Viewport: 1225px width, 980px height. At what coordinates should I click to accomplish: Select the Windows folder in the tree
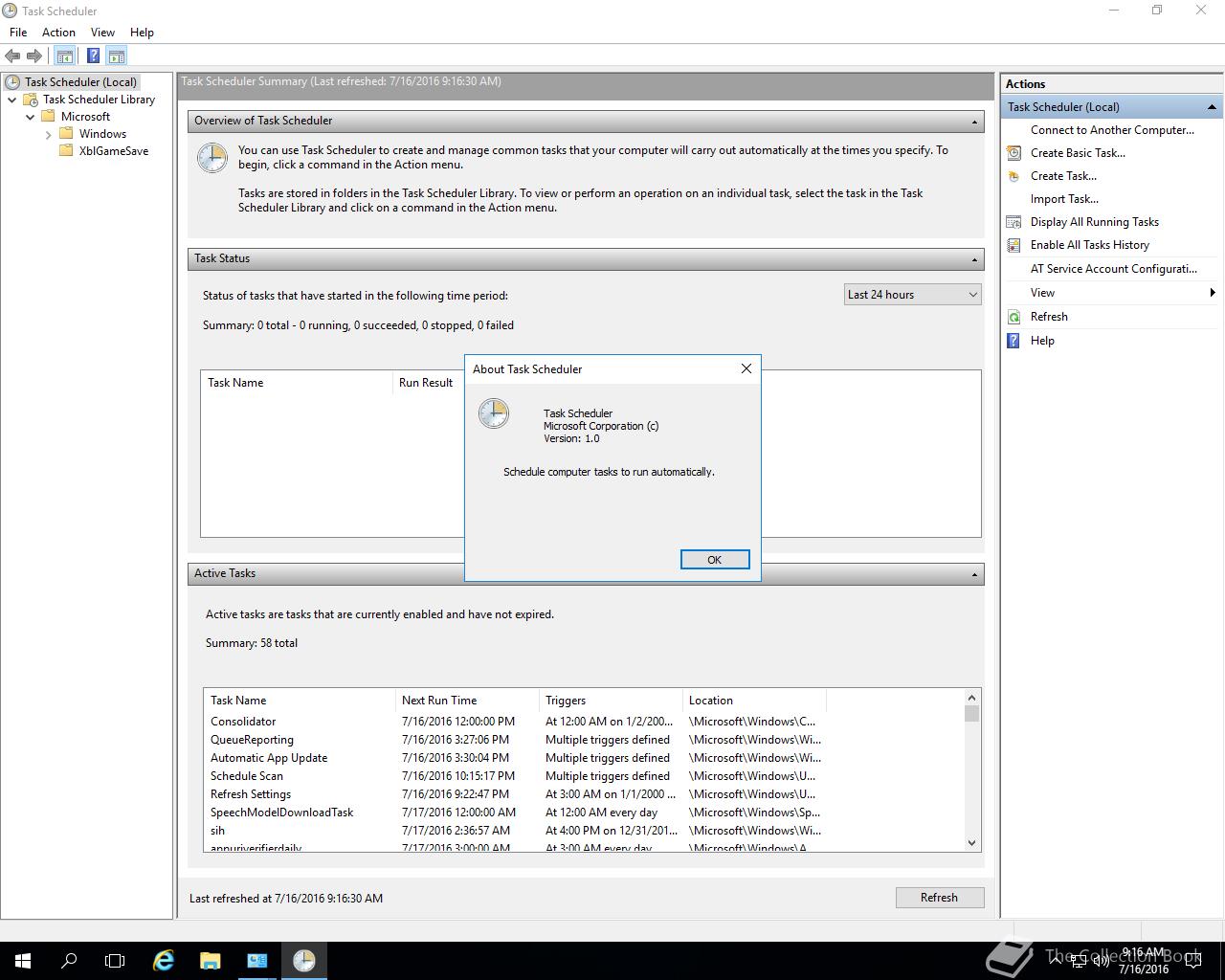pyautogui.click(x=102, y=134)
